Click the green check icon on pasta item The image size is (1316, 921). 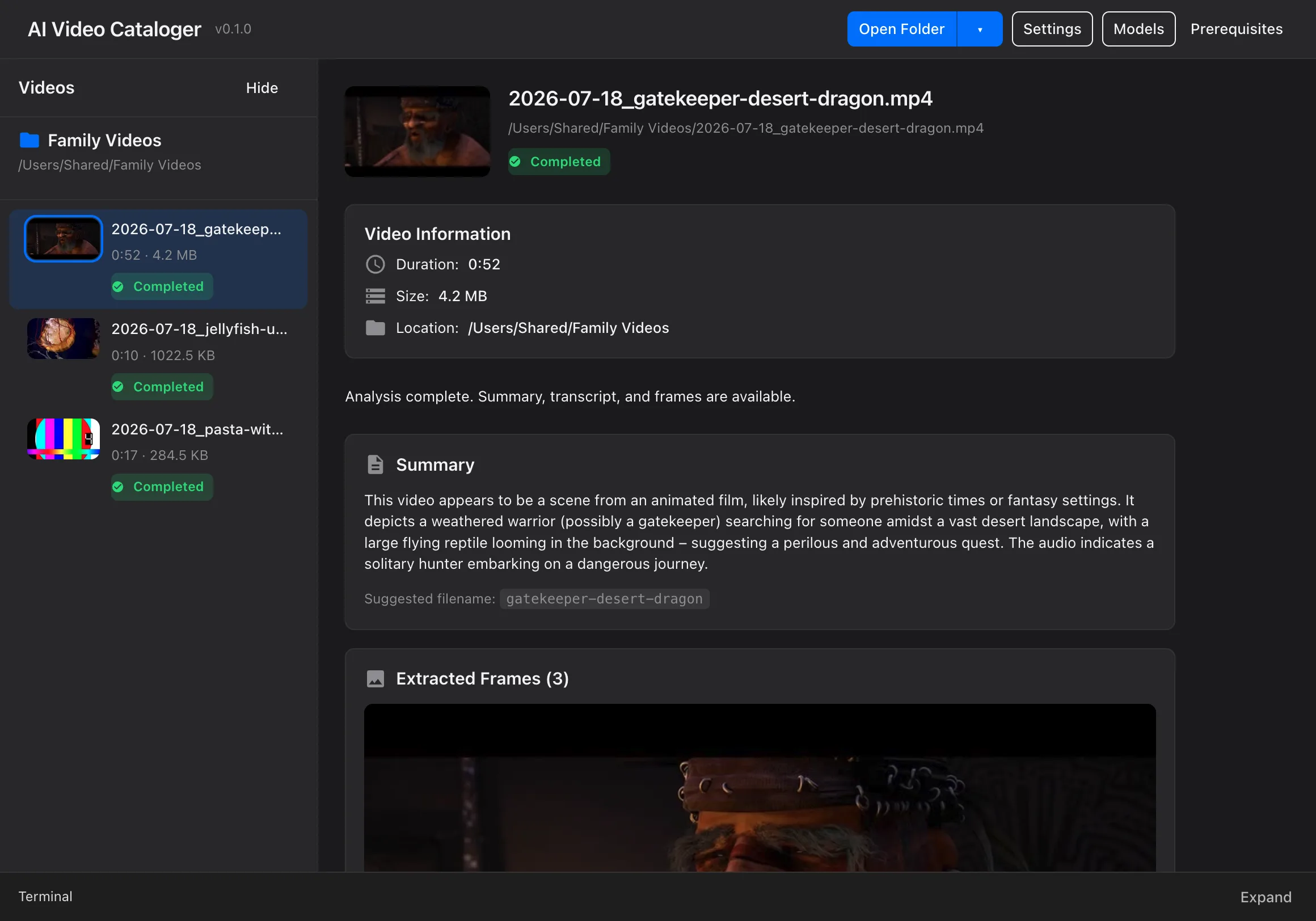tap(118, 486)
